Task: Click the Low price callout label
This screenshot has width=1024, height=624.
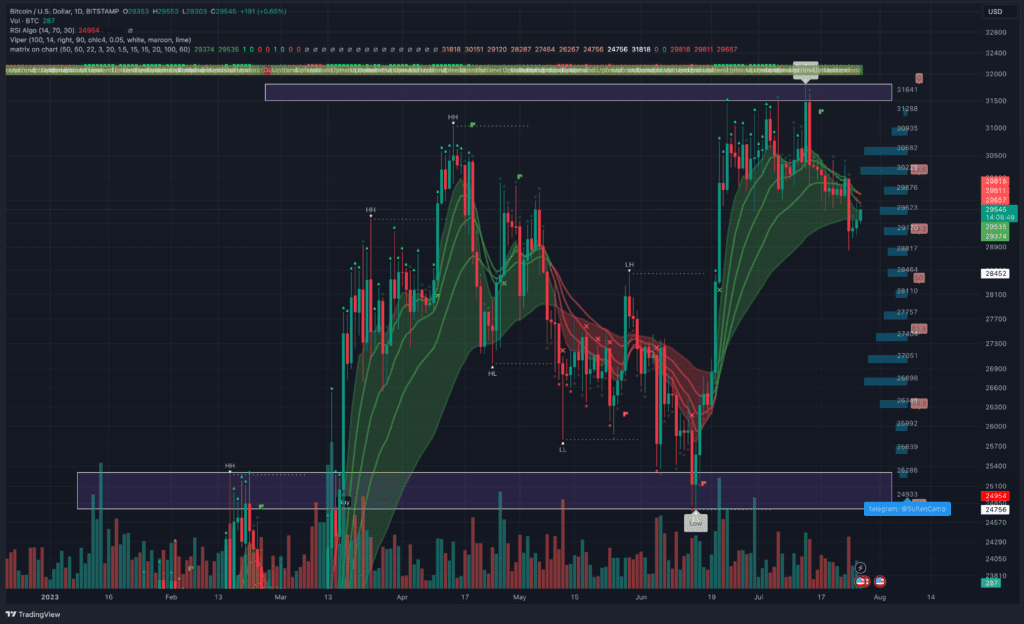Action: click(696, 523)
